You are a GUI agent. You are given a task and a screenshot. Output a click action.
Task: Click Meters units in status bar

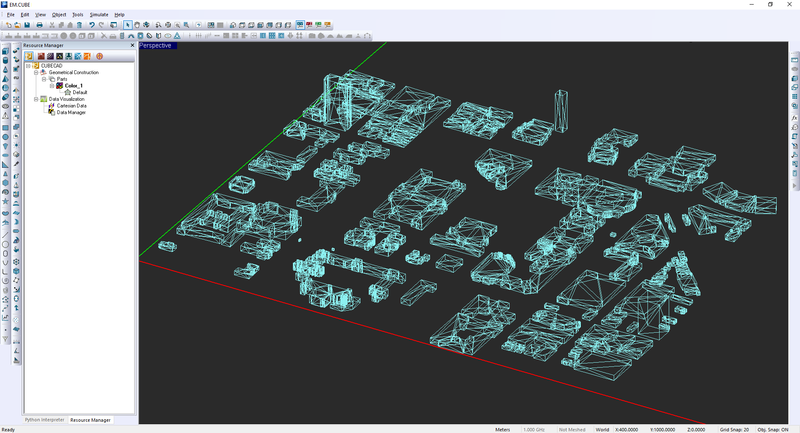pyautogui.click(x=502, y=429)
